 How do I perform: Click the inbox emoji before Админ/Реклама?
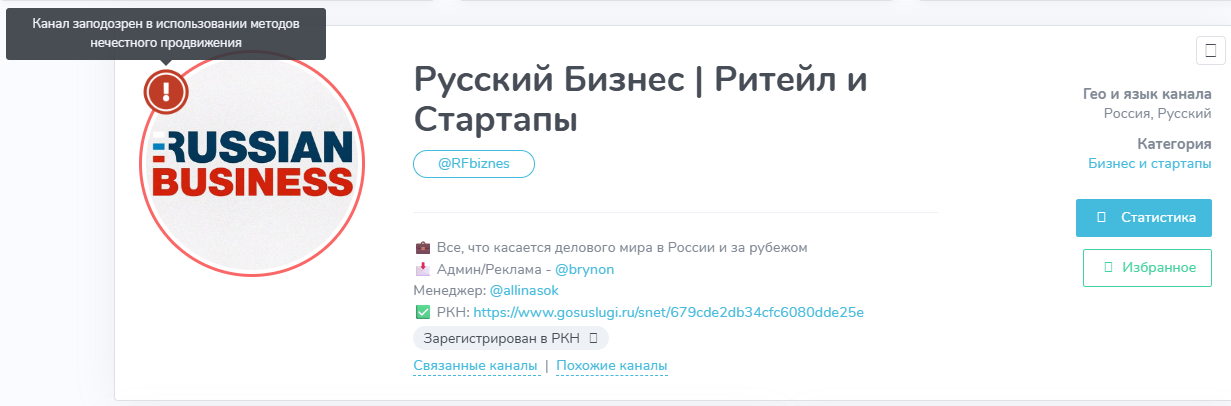point(422,269)
